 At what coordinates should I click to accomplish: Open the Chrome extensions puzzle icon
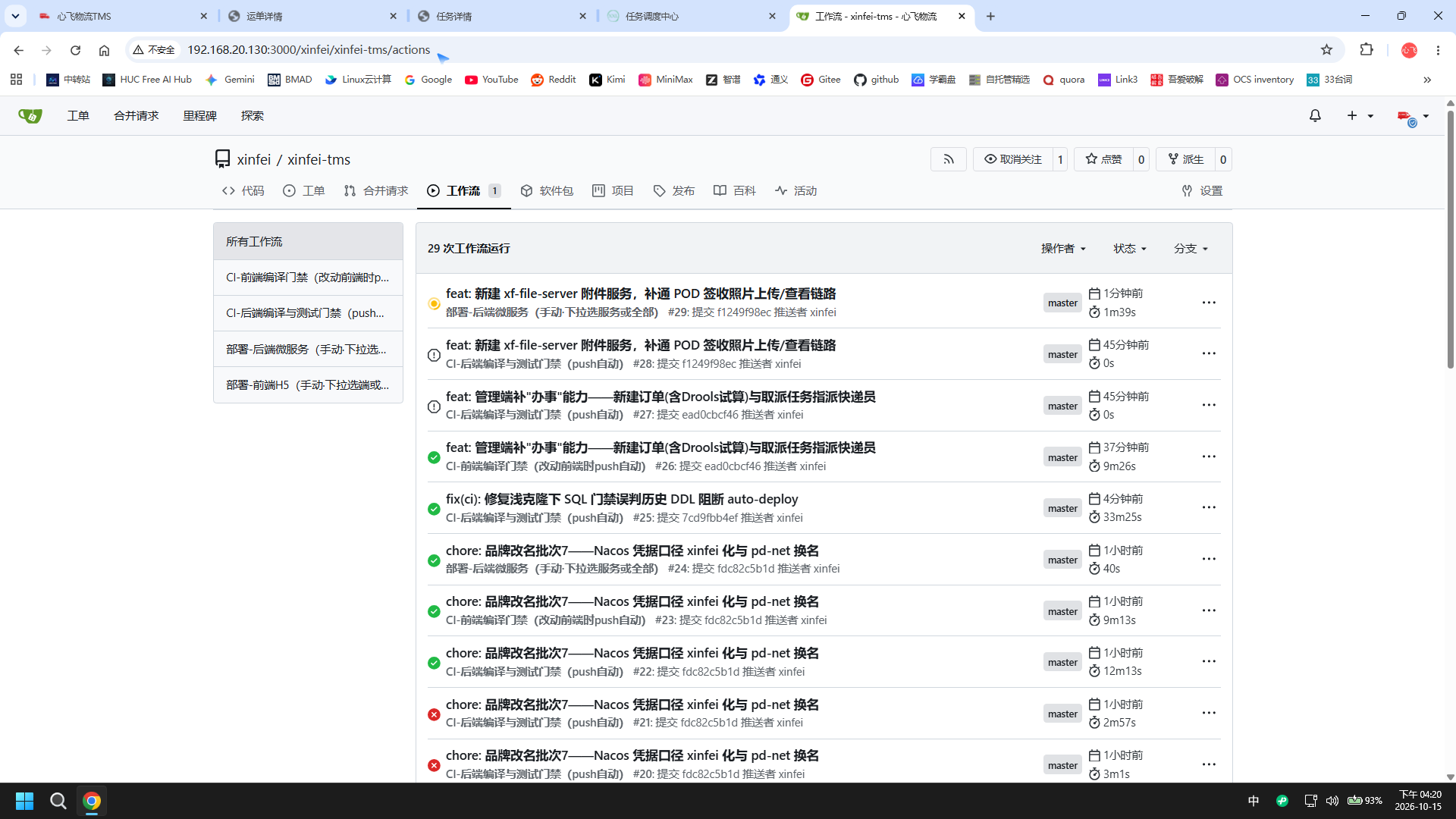coord(1367,50)
